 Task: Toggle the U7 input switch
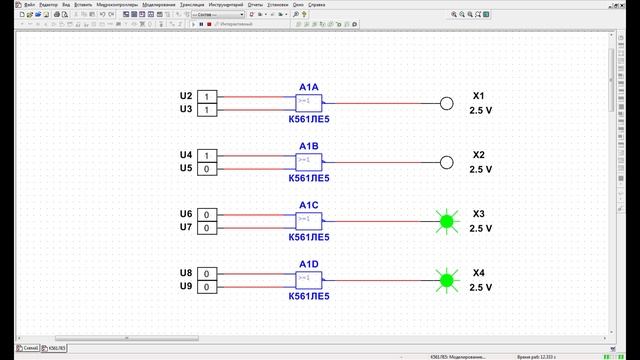[207, 228]
